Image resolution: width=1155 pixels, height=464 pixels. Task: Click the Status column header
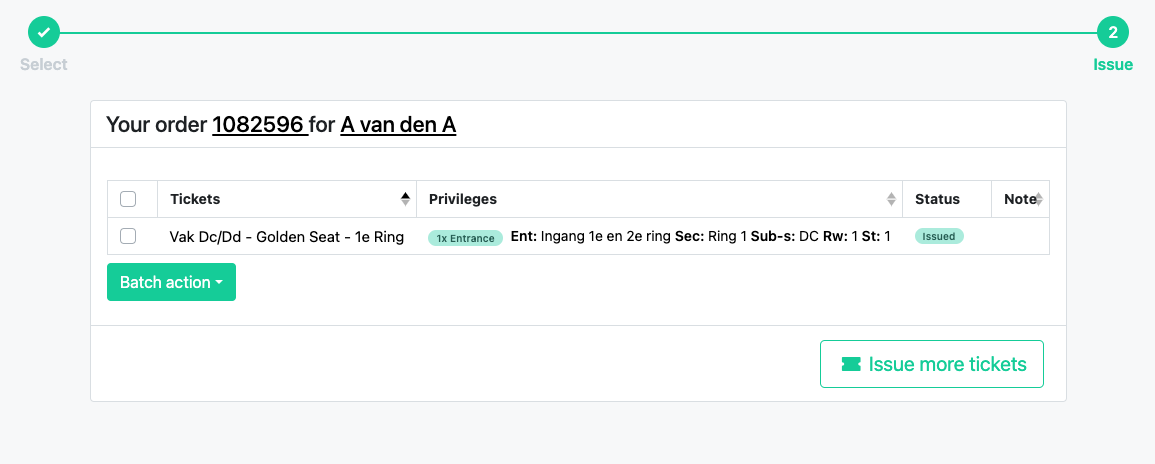[x=947, y=199]
